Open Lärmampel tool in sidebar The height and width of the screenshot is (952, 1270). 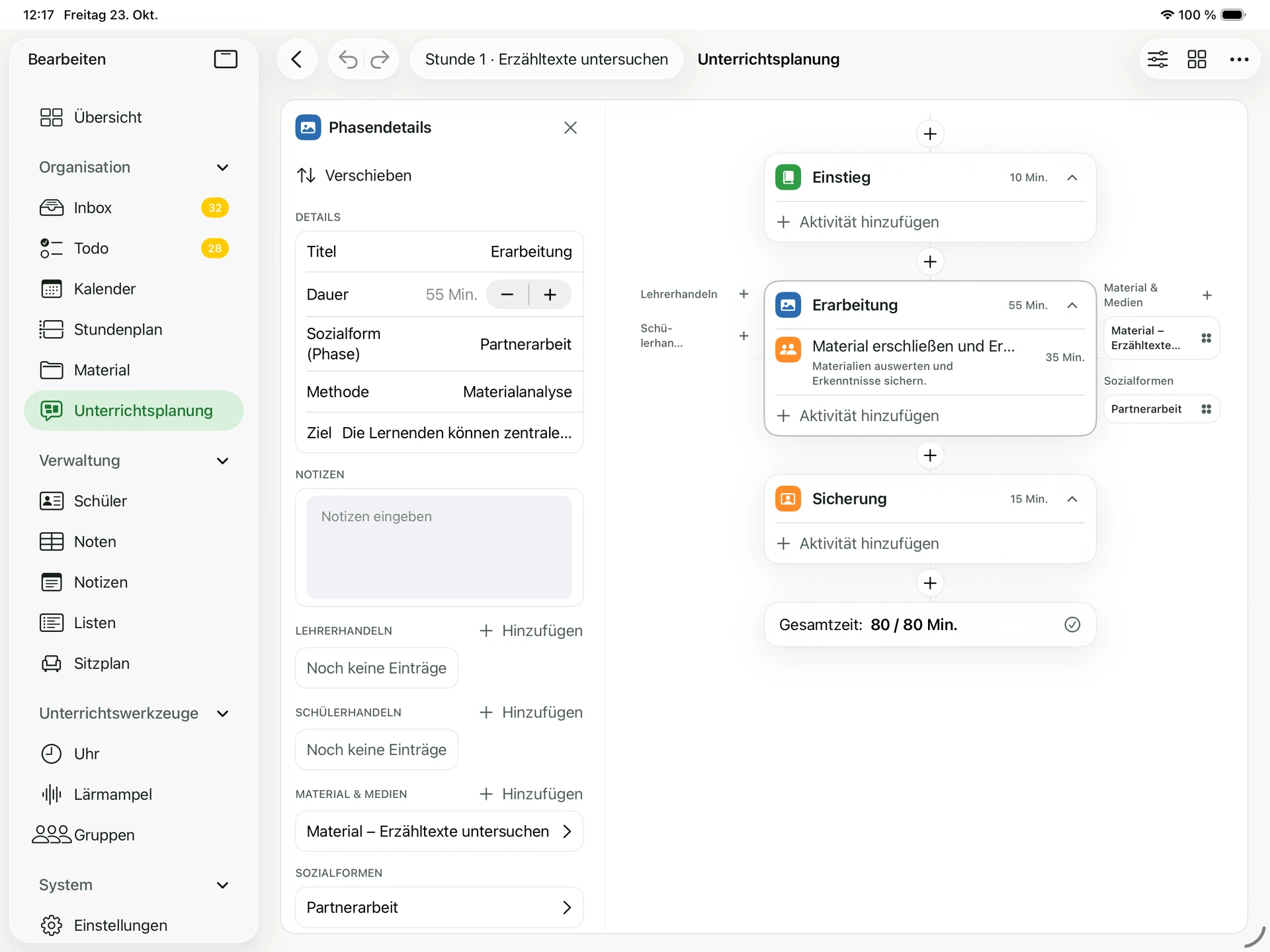click(134, 794)
